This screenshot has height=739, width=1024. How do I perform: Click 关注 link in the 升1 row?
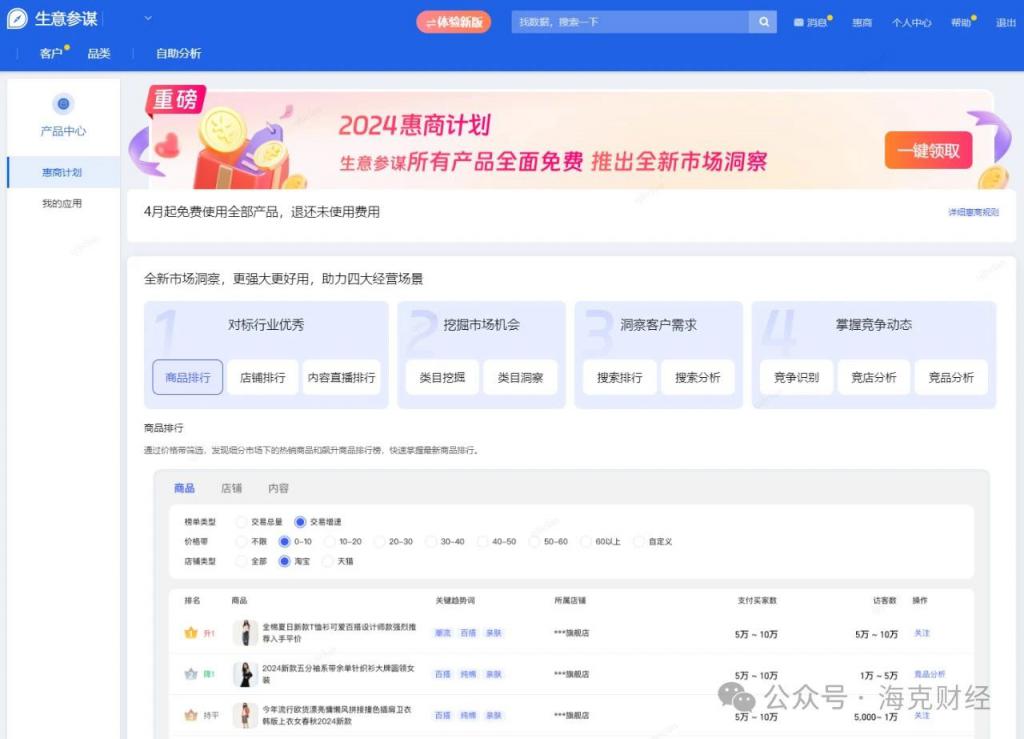[x=921, y=633]
